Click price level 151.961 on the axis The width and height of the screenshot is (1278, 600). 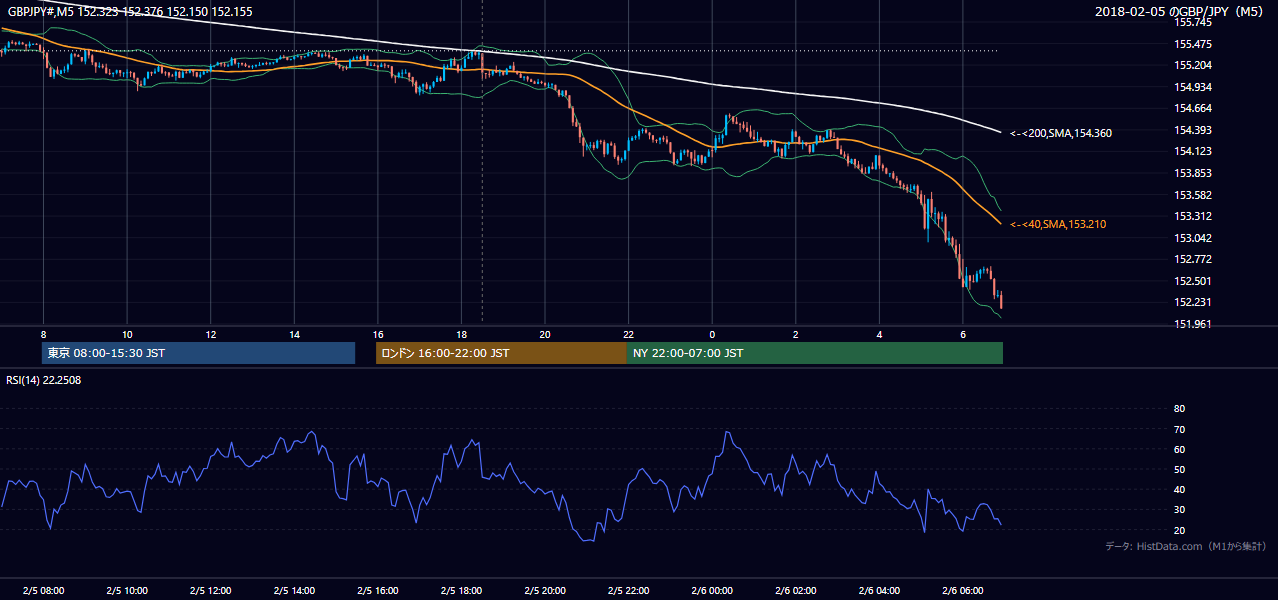click(1192, 324)
